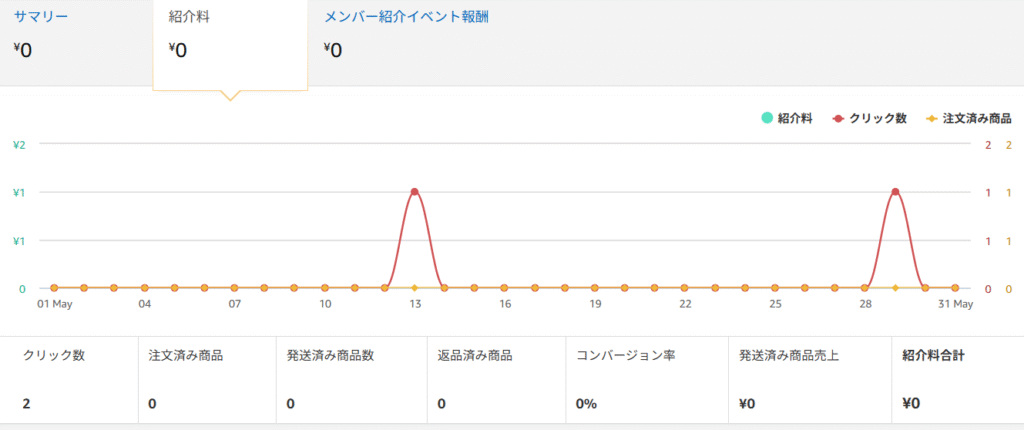Click the 01 May data point

[54, 288]
